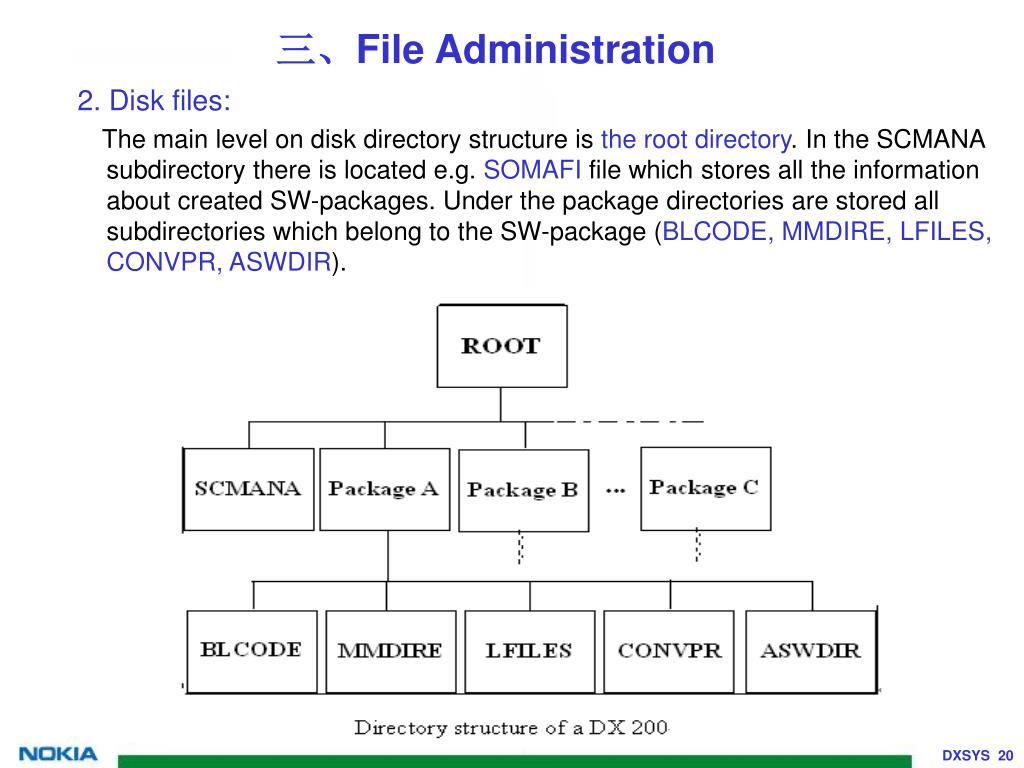The height and width of the screenshot is (768, 1024).
Task: Click 'CONVPR, ASWDIR' in the paragraph
Action: coord(219,262)
